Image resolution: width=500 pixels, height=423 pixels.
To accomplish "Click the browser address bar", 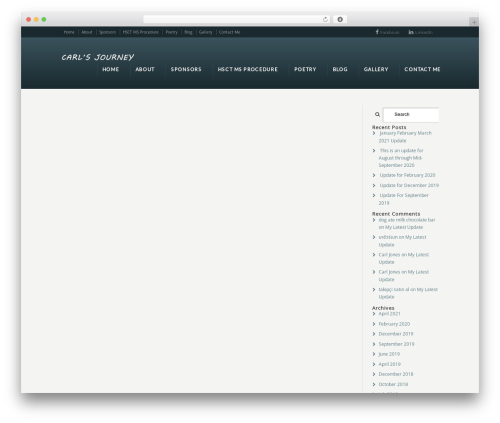I will pos(237,19).
